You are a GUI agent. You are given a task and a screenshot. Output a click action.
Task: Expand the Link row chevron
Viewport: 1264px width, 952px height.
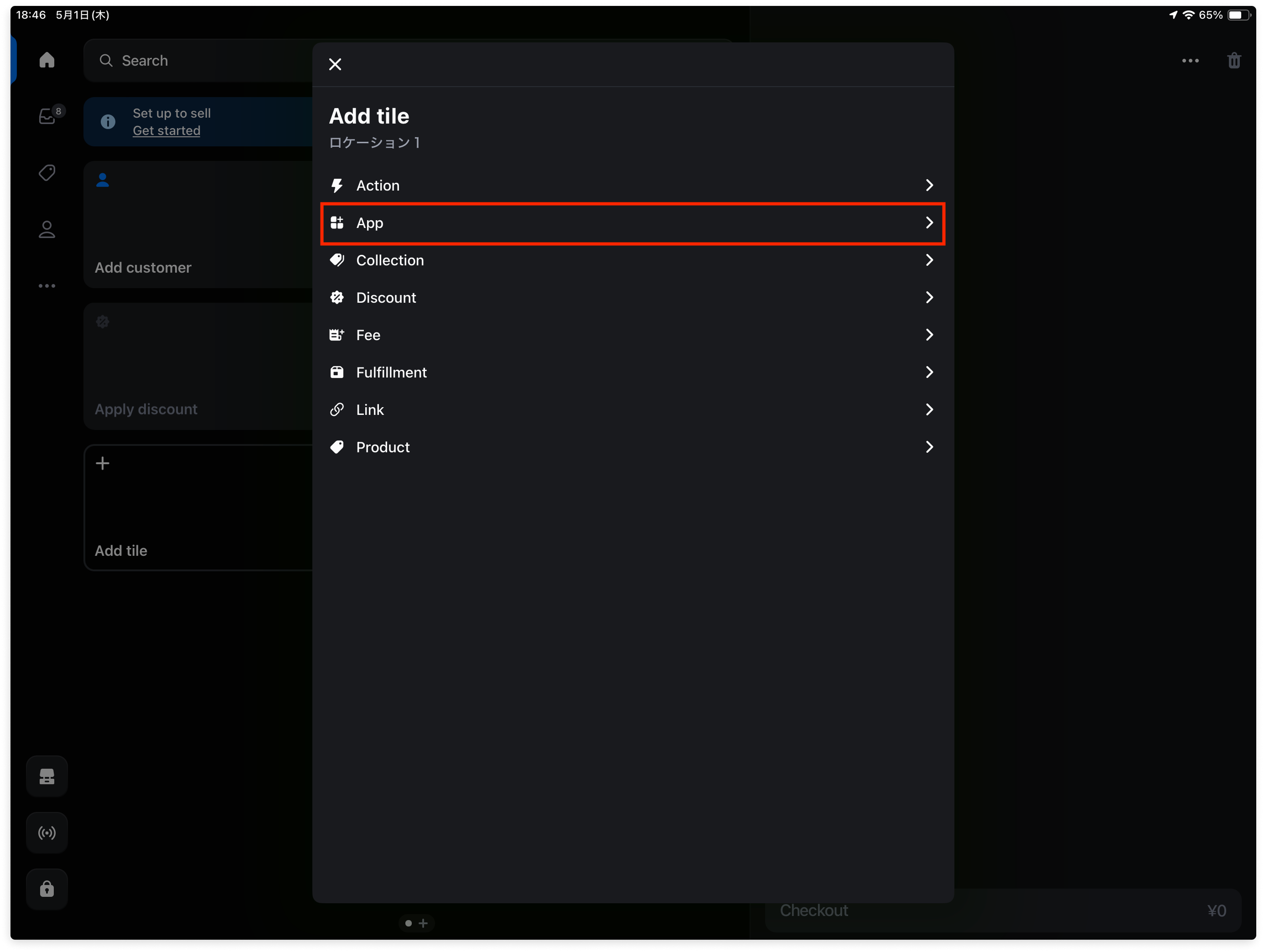930,410
